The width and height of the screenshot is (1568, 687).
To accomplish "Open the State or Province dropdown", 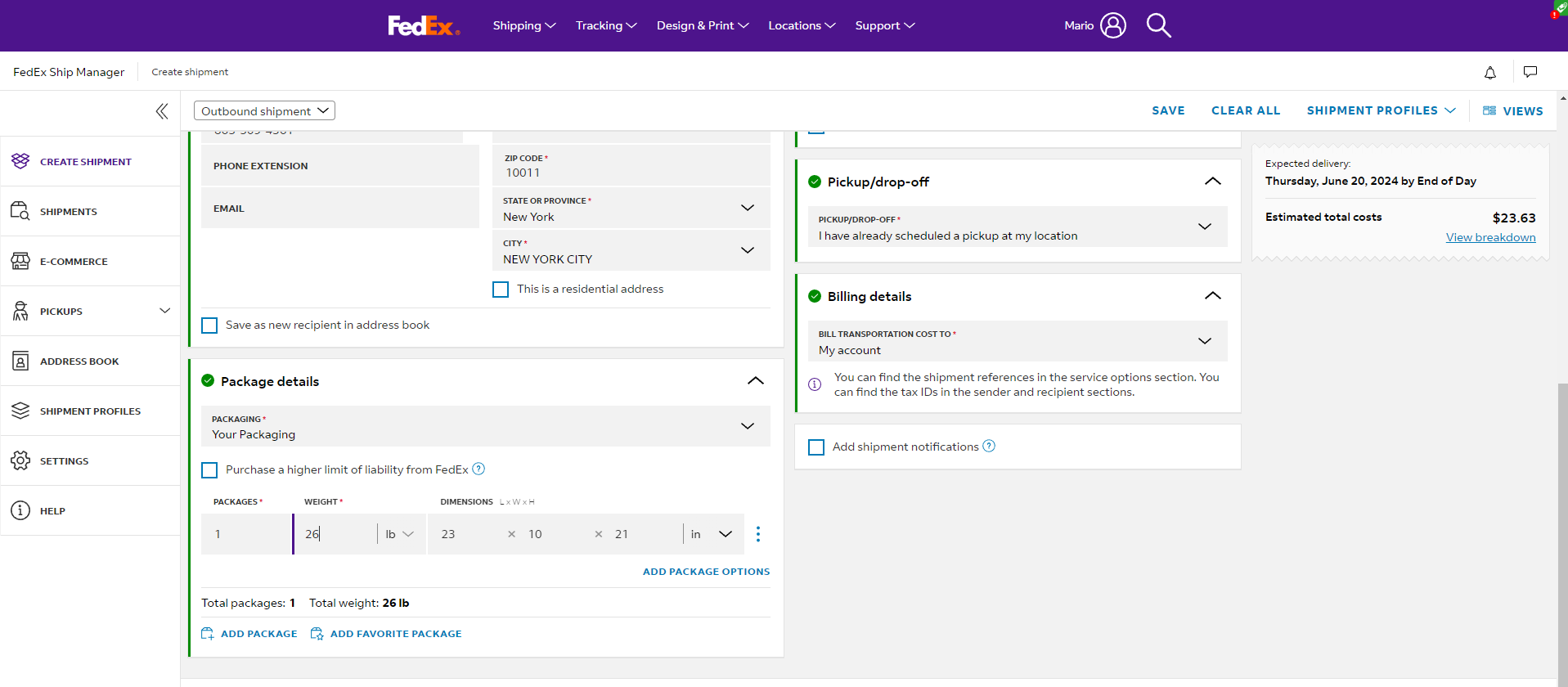I will (x=631, y=208).
